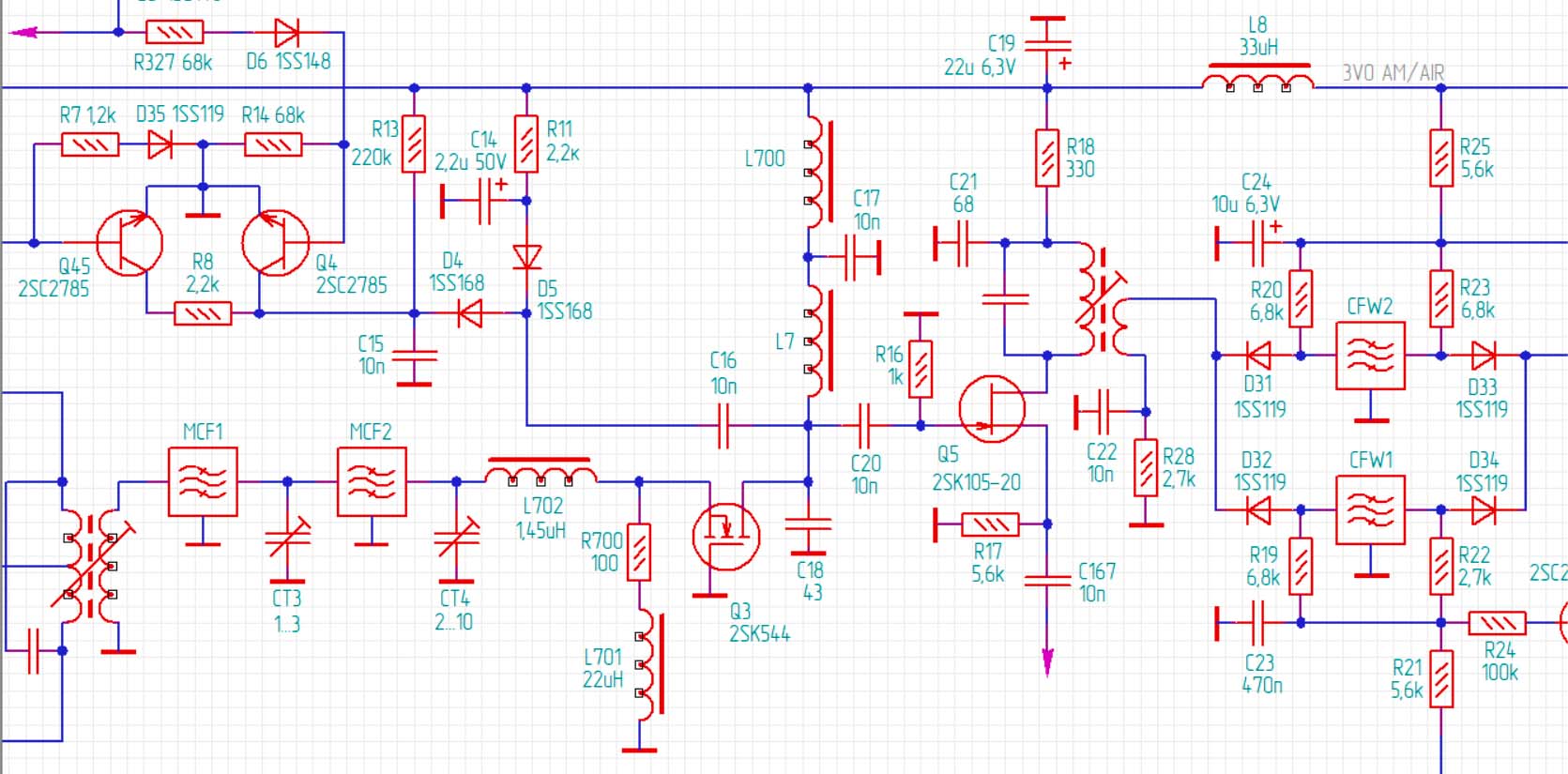This screenshot has height=774, width=1568.
Task: Click the MCF2 filter block
Action: [372, 482]
